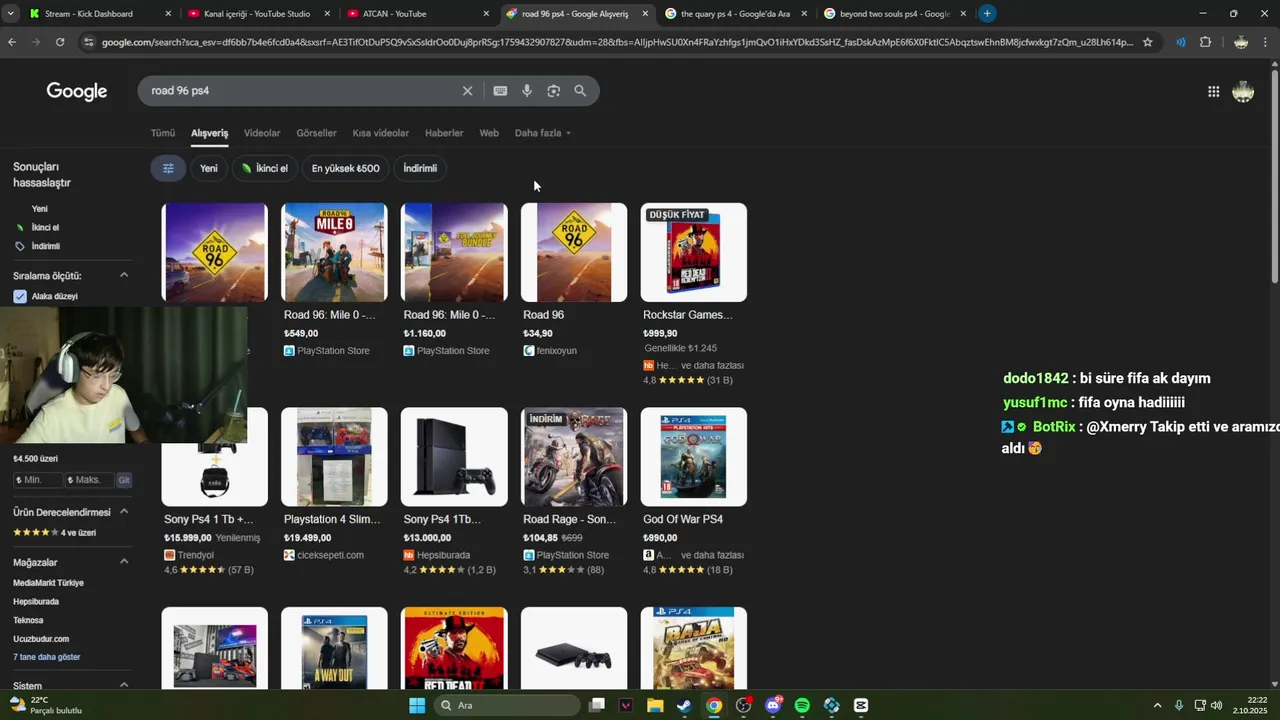Click the Maks. price input field
The height and width of the screenshot is (720, 1280).
coord(89,480)
